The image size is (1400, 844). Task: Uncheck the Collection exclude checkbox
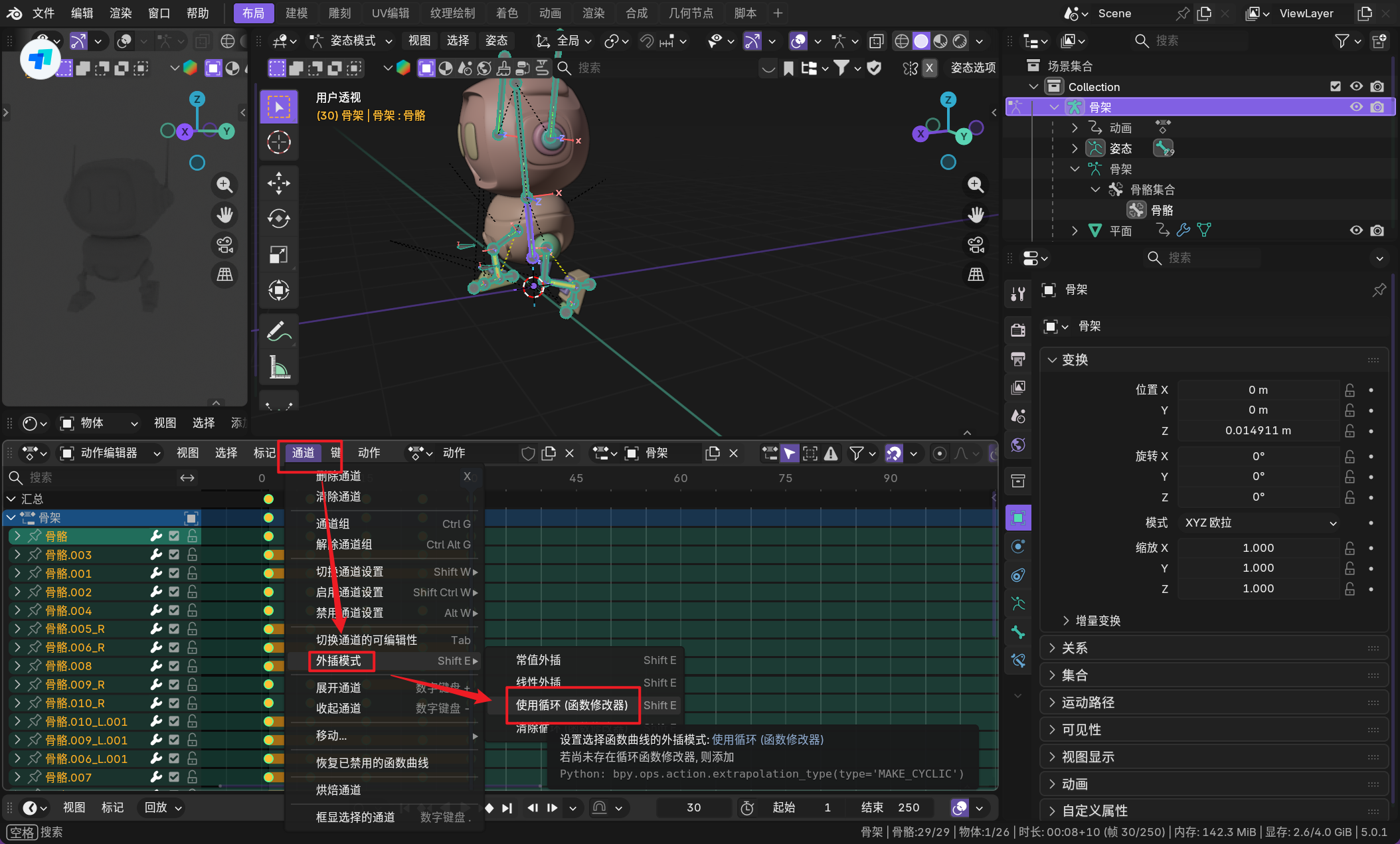pos(1335,86)
